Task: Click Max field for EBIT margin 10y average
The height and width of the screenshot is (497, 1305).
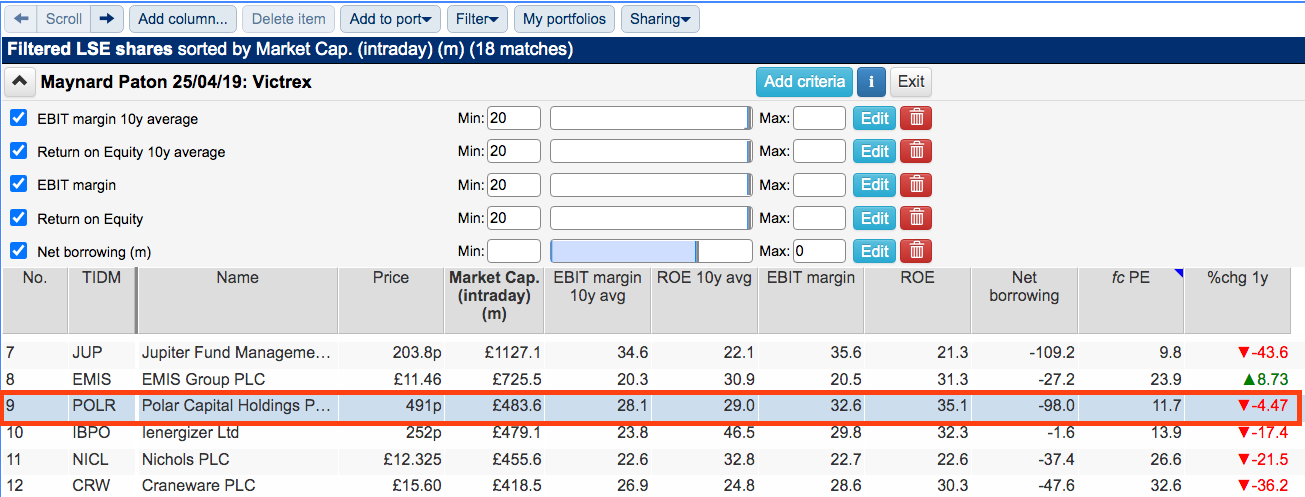Action: 819,118
